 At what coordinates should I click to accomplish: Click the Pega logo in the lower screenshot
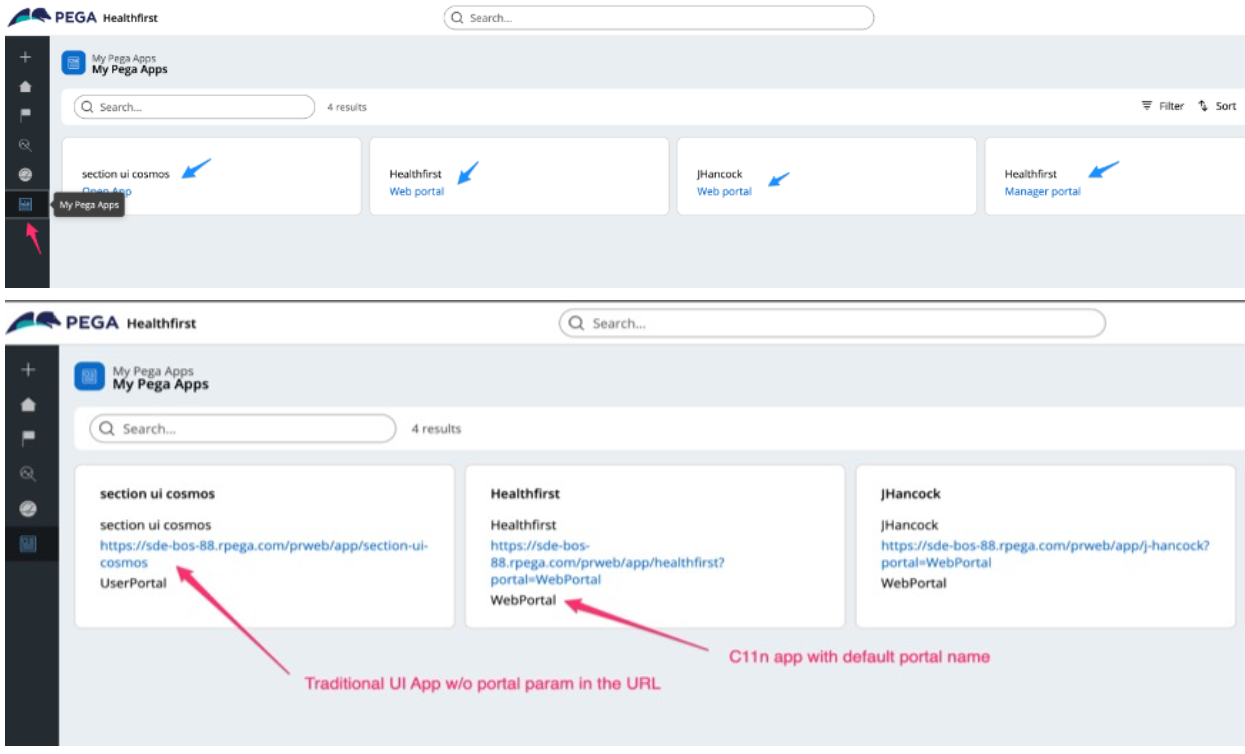coord(62,323)
